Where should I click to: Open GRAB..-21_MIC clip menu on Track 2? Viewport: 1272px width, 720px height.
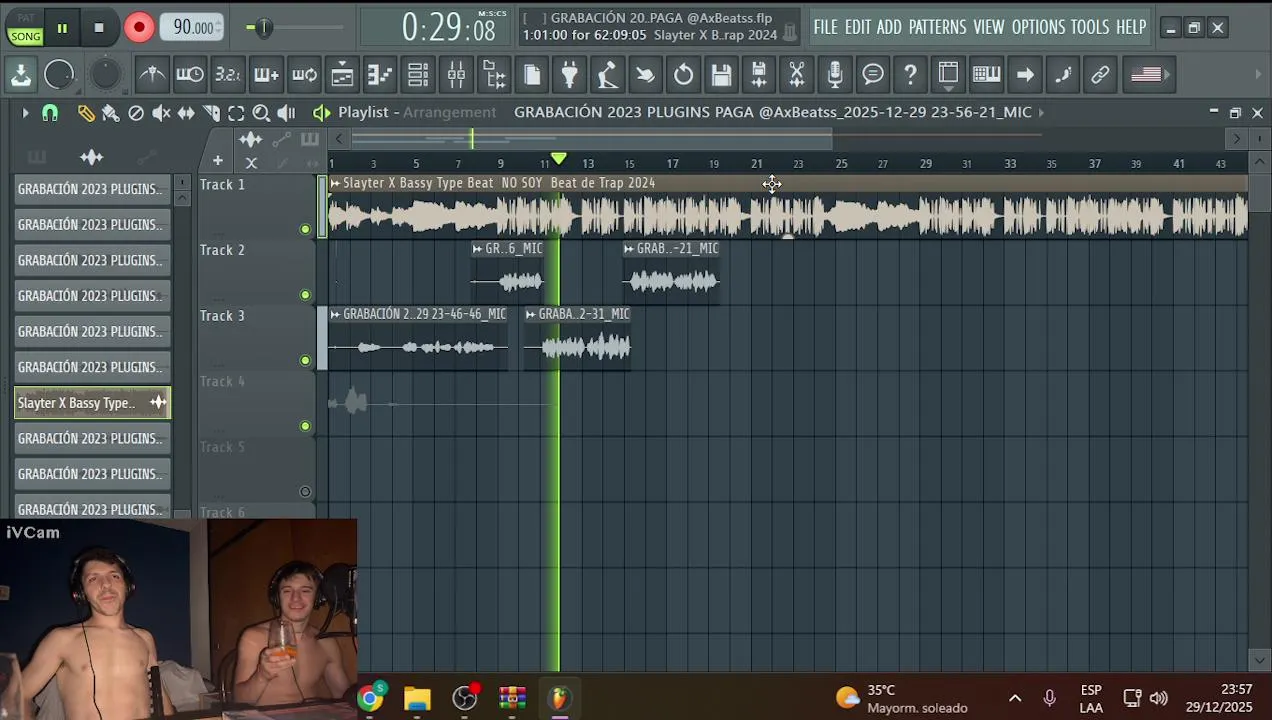point(629,249)
